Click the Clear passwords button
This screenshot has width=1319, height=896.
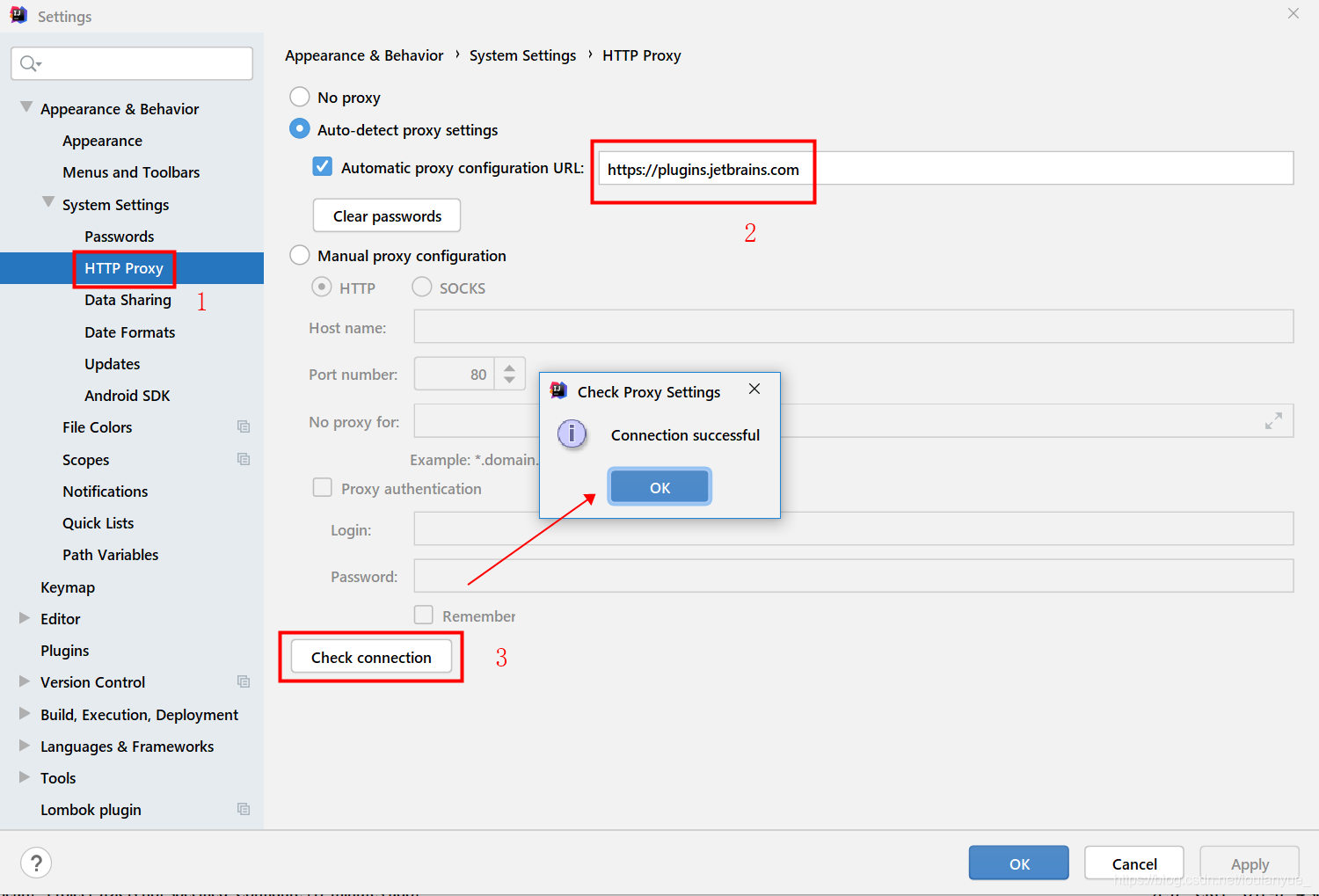click(387, 215)
